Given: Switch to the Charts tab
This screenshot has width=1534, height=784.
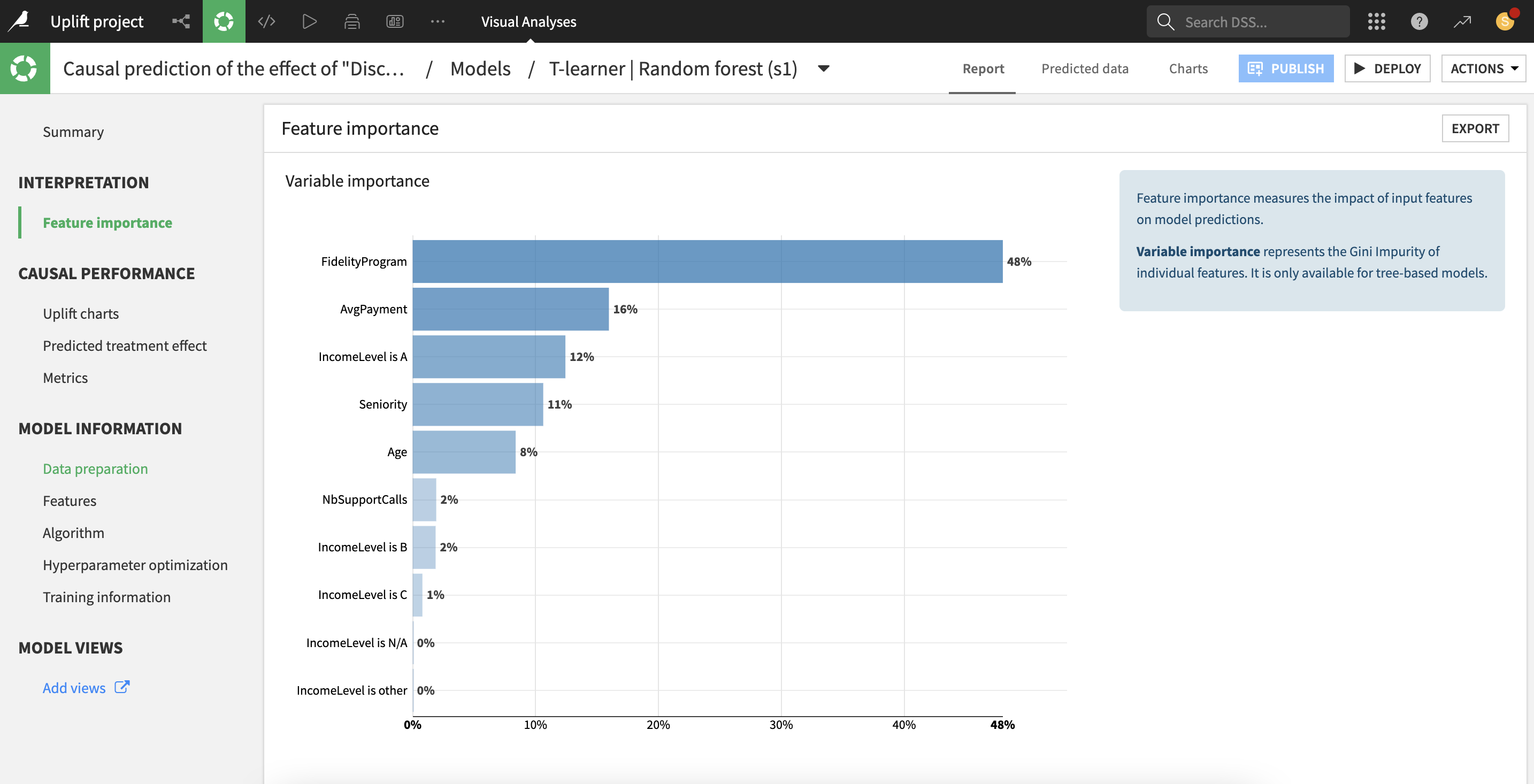Looking at the screenshot, I should coord(1188,68).
